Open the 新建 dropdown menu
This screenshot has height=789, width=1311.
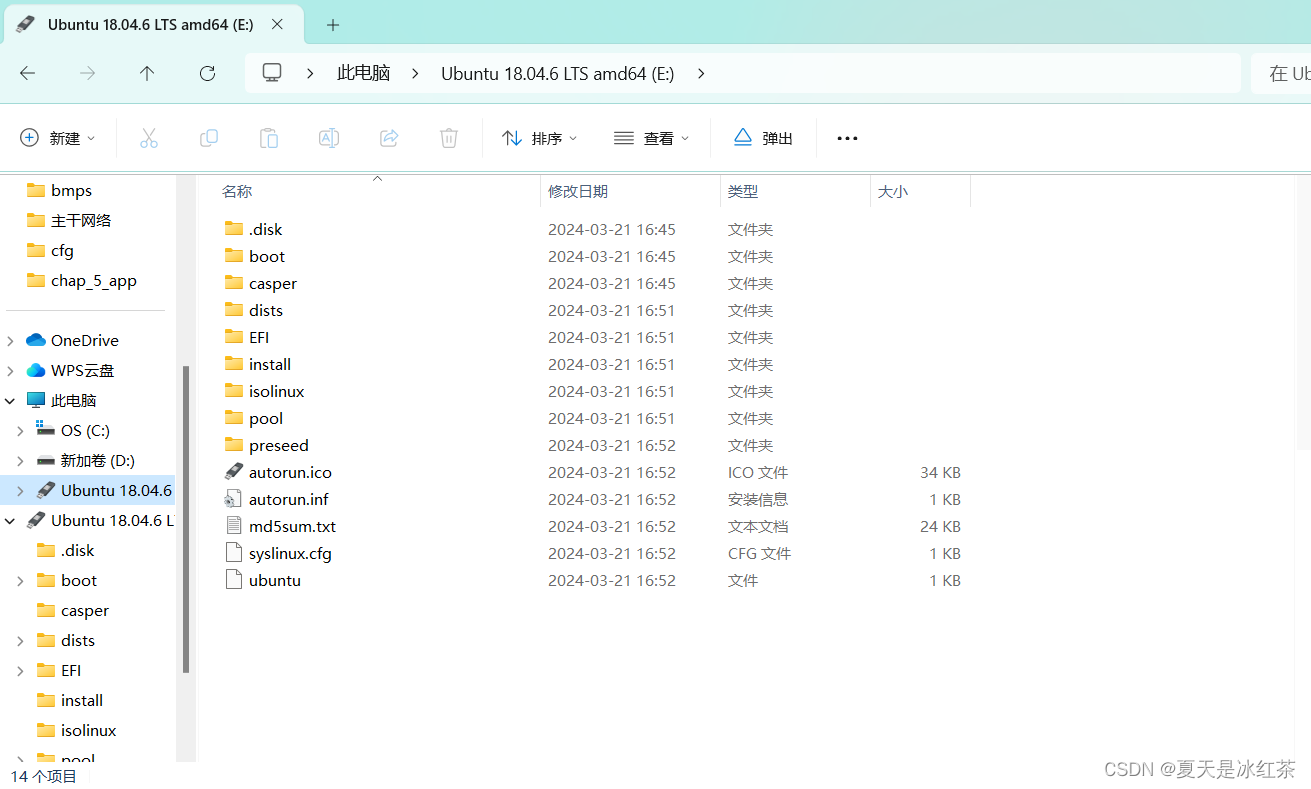[58, 138]
